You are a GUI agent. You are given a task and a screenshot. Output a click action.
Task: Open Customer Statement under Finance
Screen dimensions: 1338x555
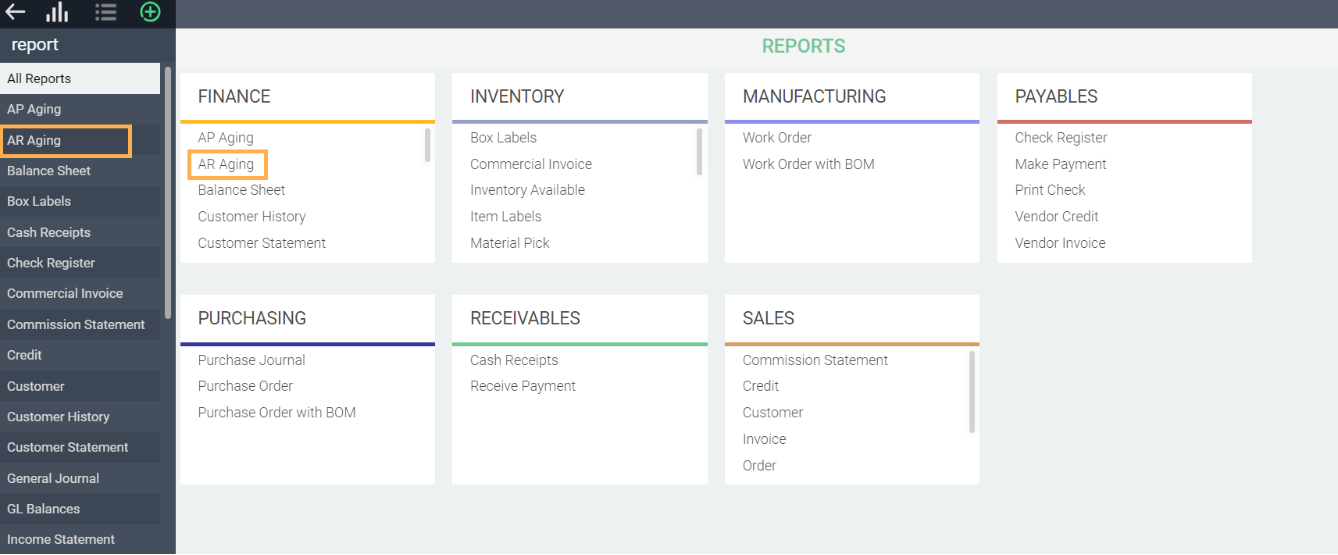(x=262, y=243)
